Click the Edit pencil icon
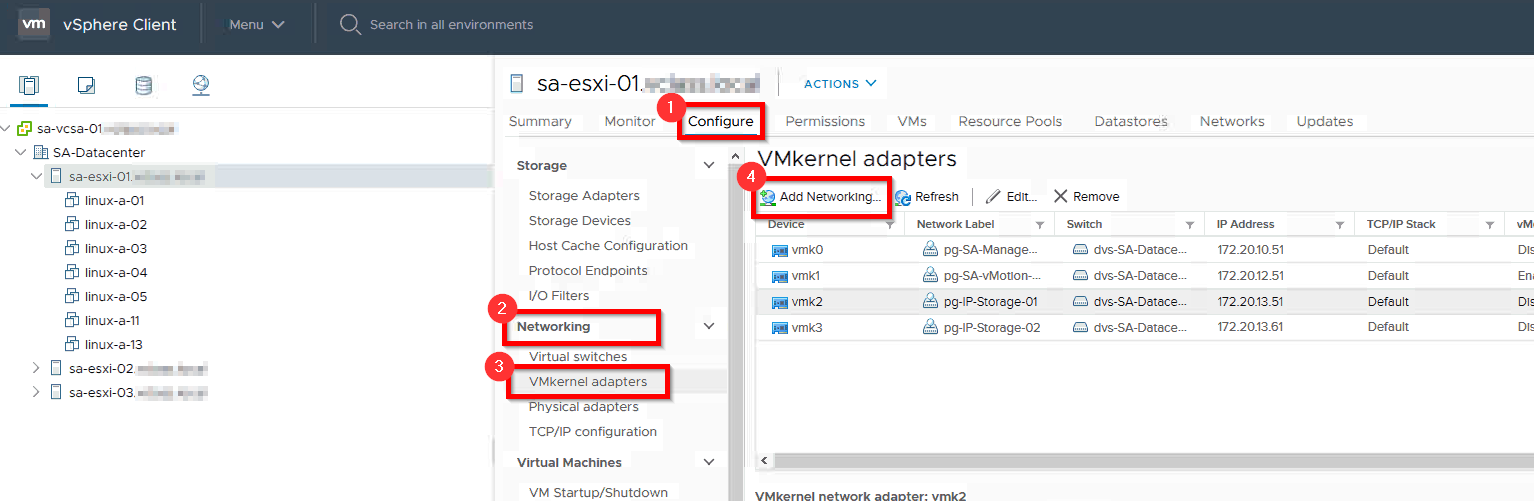Image resolution: width=1534 pixels, height=501 pixels. pos(993,197)
